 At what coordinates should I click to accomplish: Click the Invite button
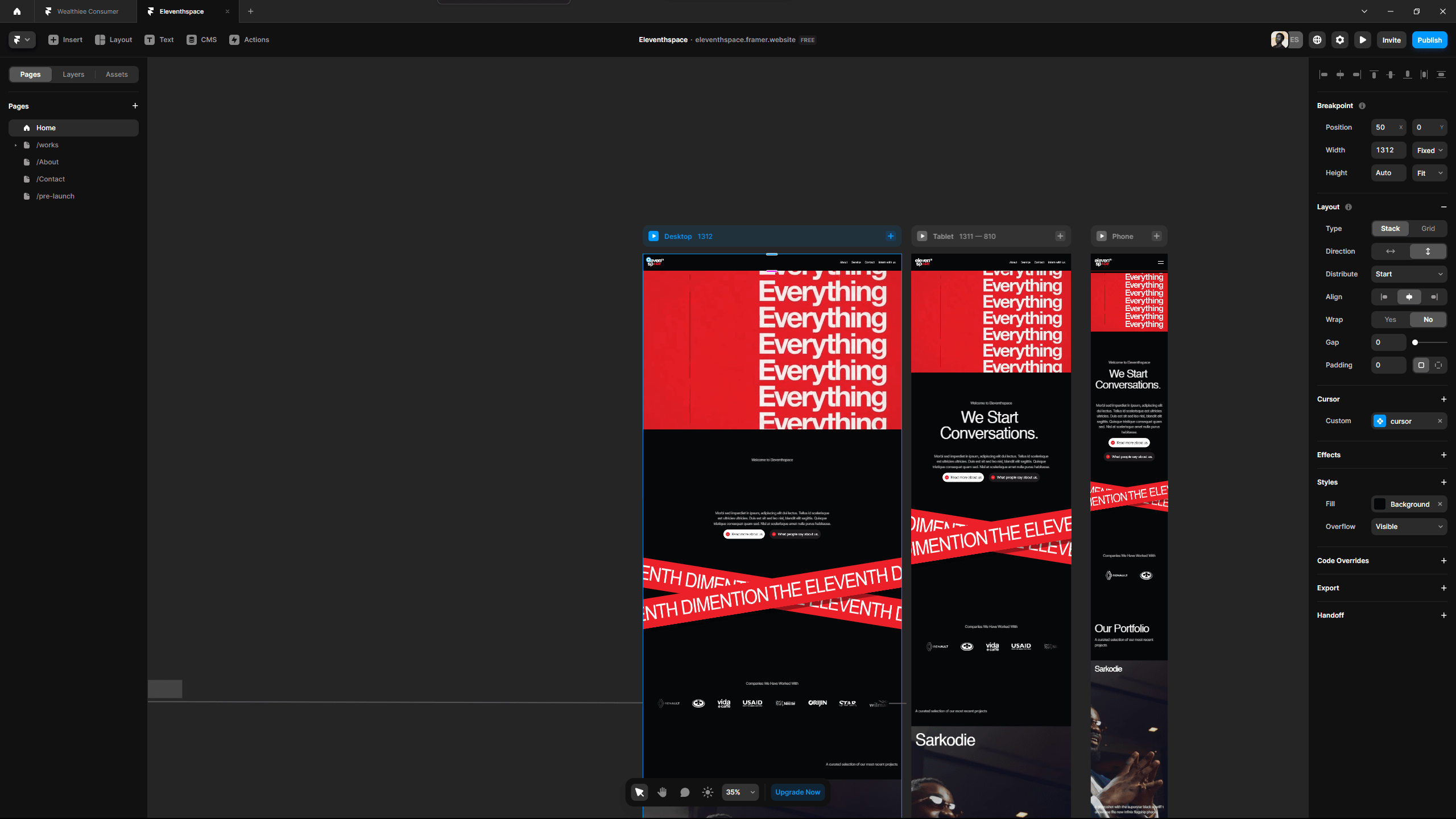1392,40
